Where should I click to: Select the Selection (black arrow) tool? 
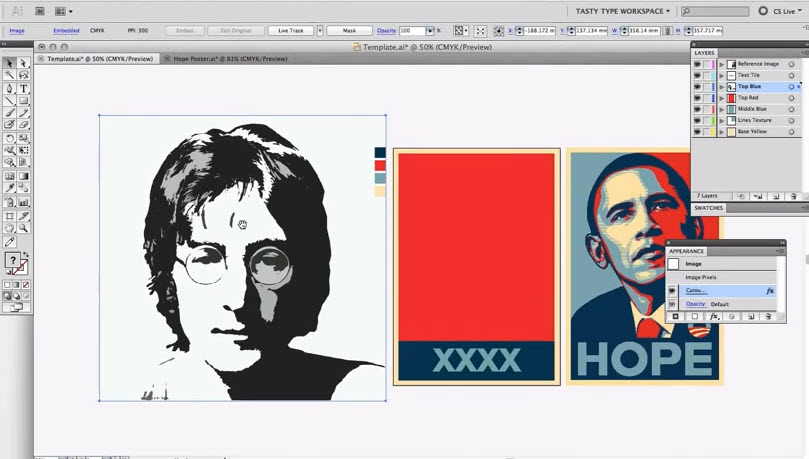9,63
